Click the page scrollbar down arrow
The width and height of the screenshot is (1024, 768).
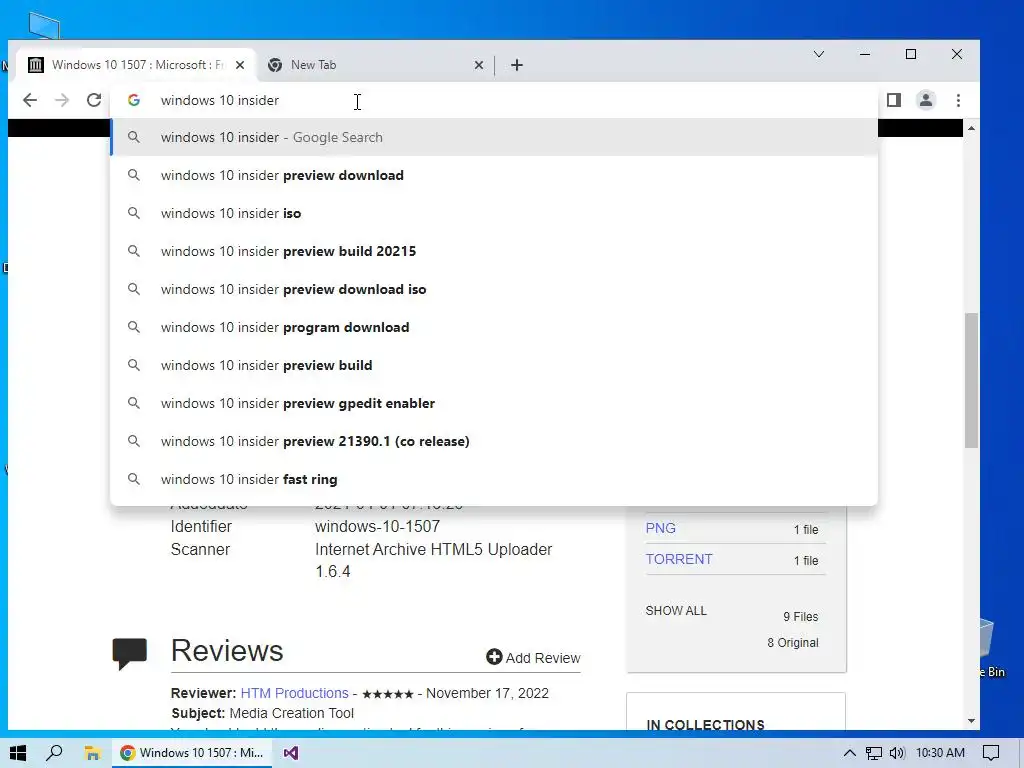click(x=971, y=721)
